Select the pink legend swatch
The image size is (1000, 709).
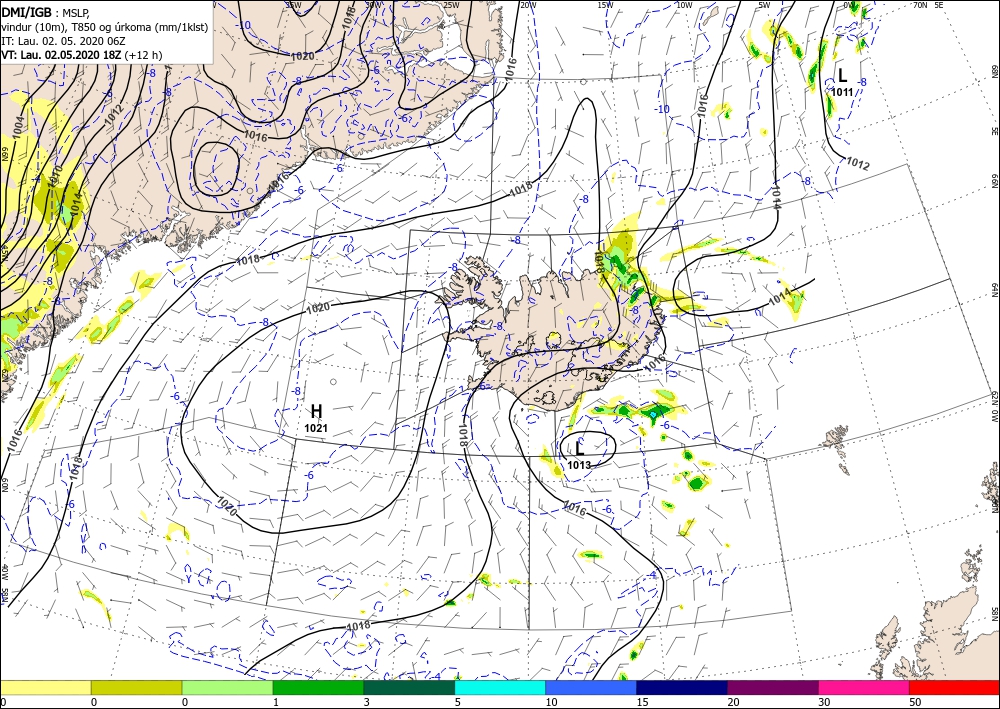coord(864,687)
